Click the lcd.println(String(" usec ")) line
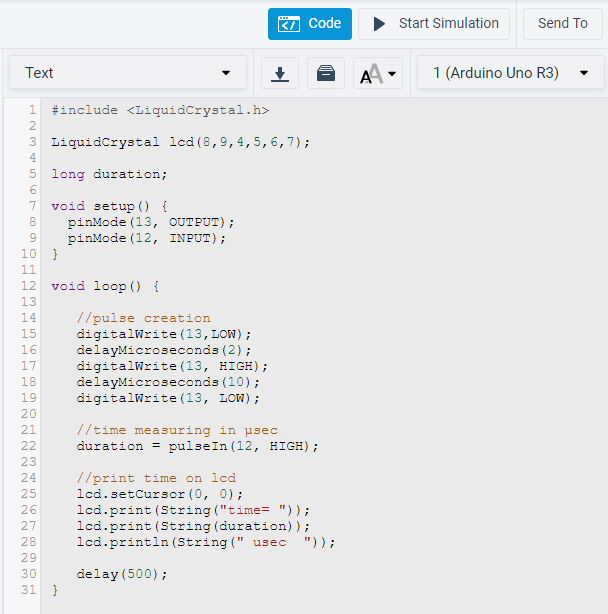The height and width of the screenshot is (614, 608). pyautogui.click(x=206, y=542)
